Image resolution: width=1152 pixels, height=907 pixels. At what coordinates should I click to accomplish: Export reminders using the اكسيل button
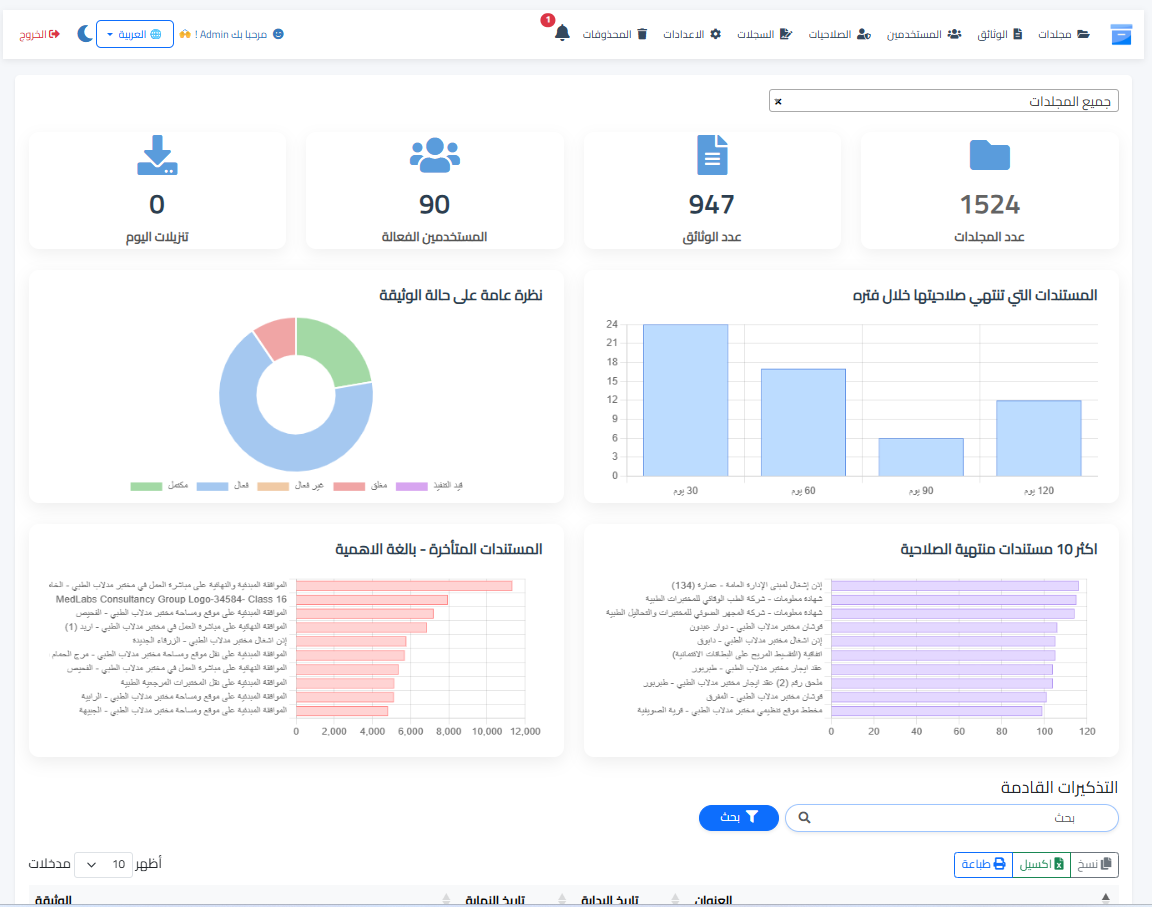tap(1041, 864)
